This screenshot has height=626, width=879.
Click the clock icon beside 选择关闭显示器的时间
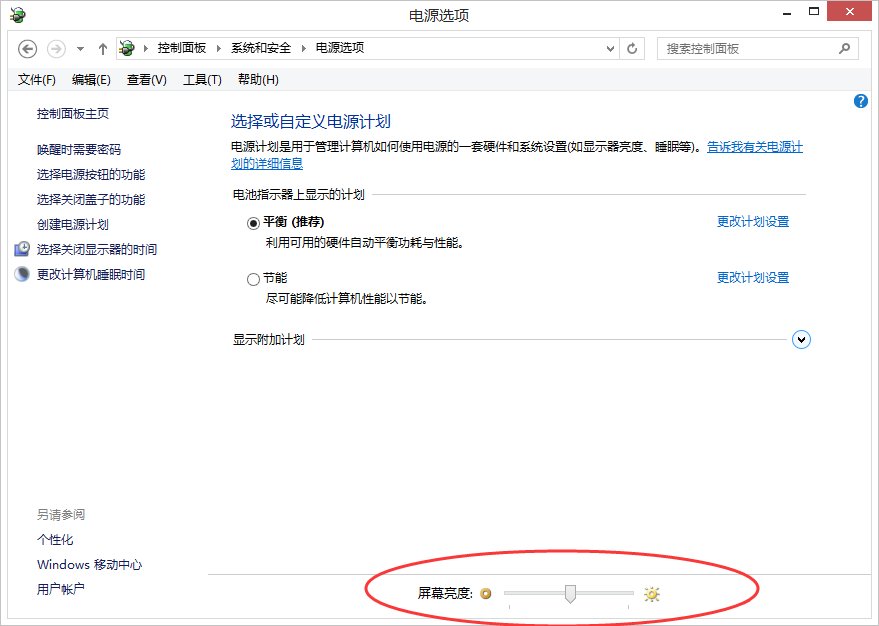click(x=23, y=249)
